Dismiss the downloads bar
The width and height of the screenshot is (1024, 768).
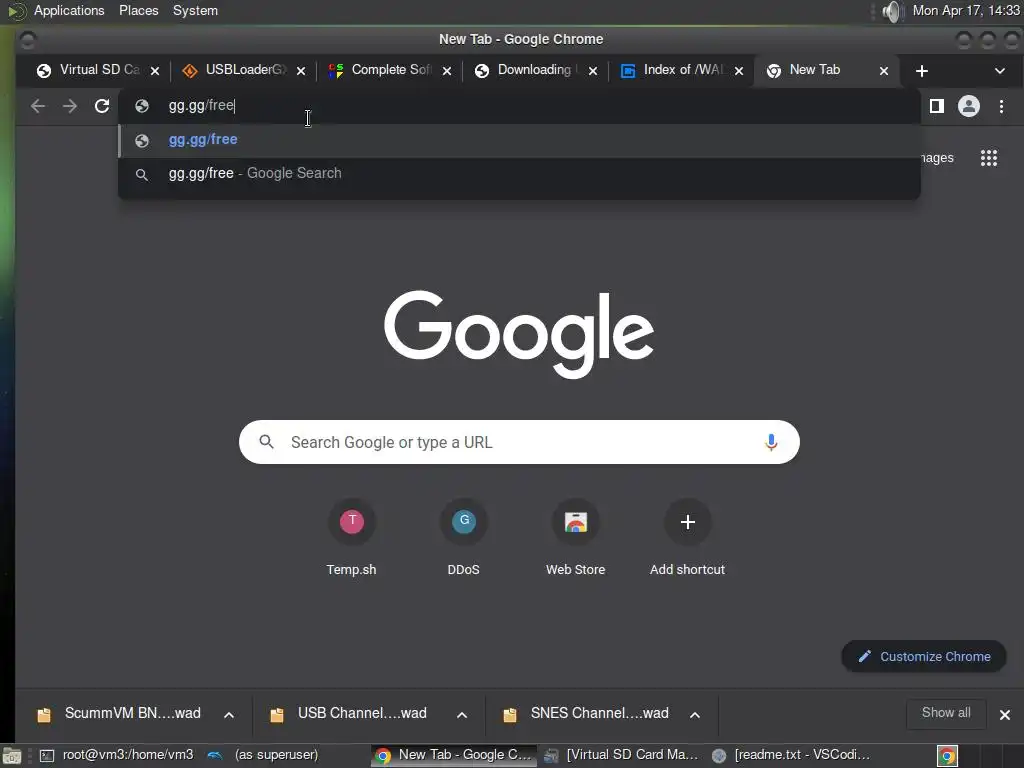pyautogui.click(x=1004, y=715)
